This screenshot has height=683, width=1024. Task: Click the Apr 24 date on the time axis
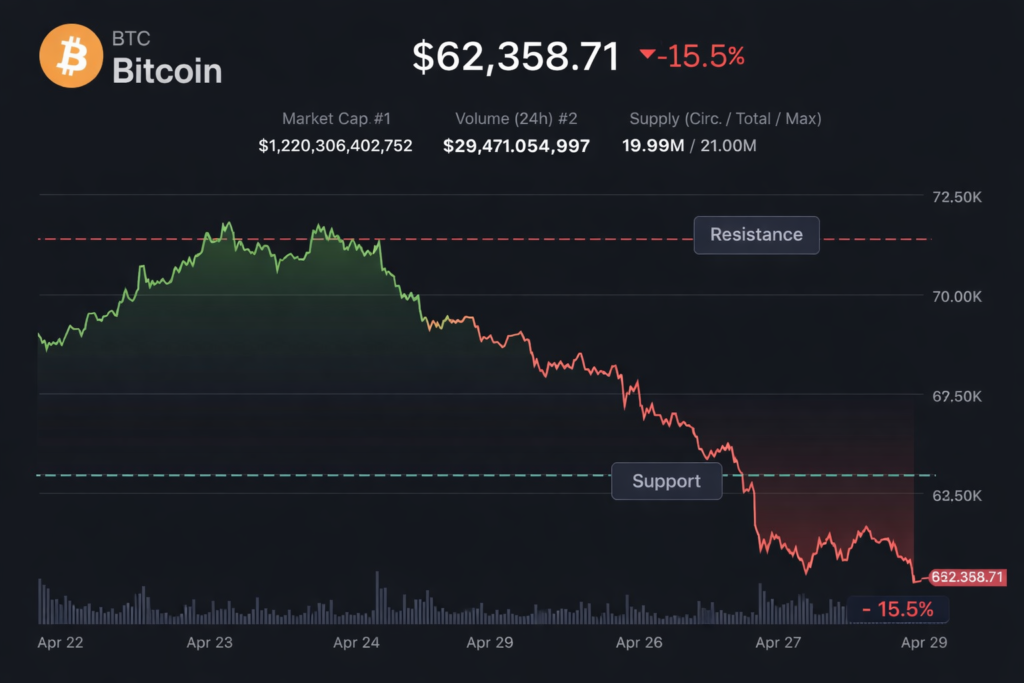(x=356, y=642)
